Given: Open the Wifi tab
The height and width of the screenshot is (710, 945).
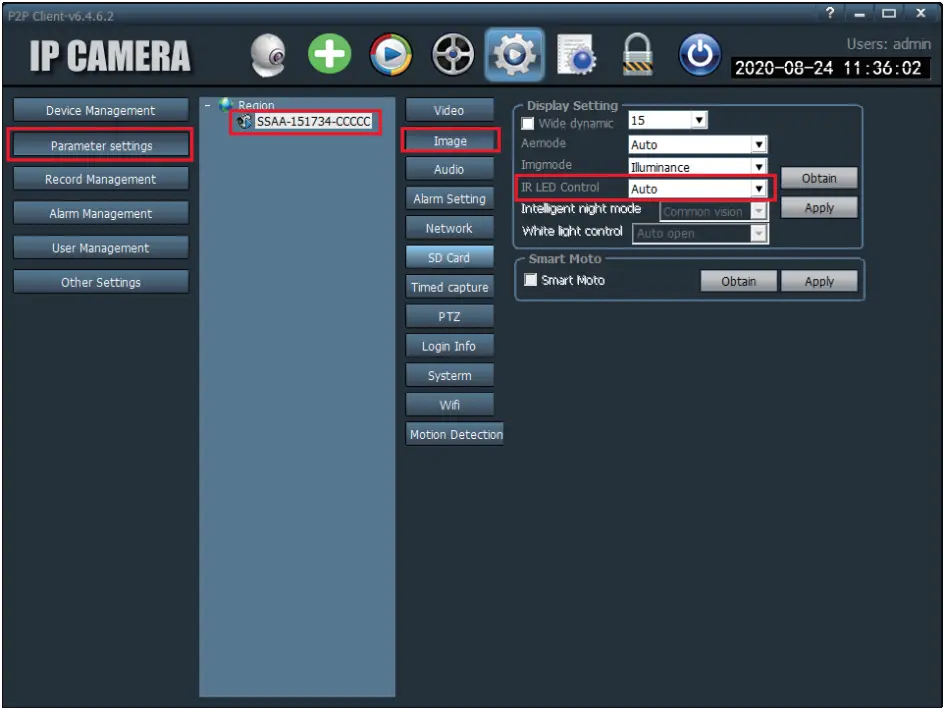Looking at the screenshot, I should pos(450,404).
